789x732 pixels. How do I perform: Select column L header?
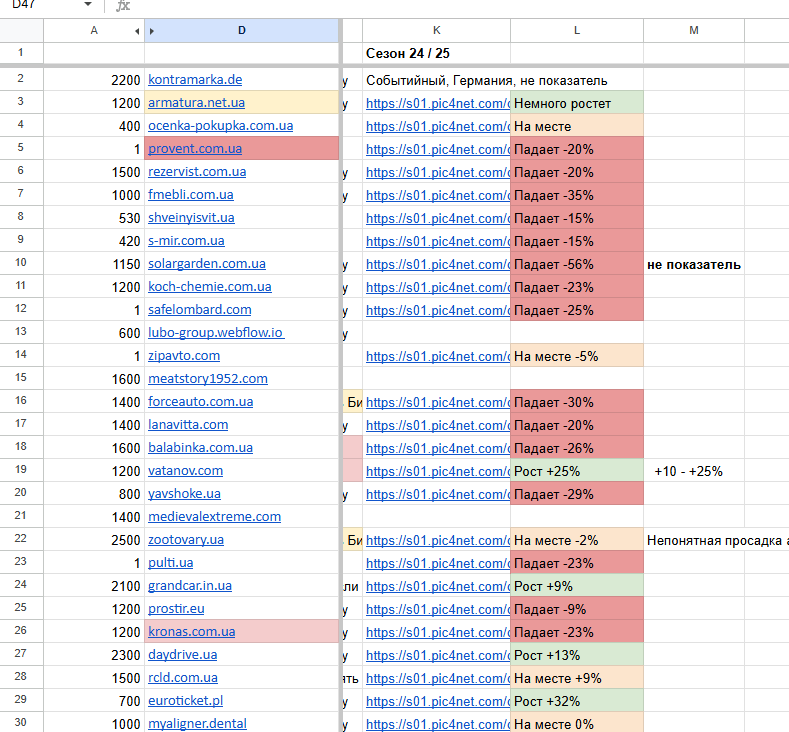point(577,31)
